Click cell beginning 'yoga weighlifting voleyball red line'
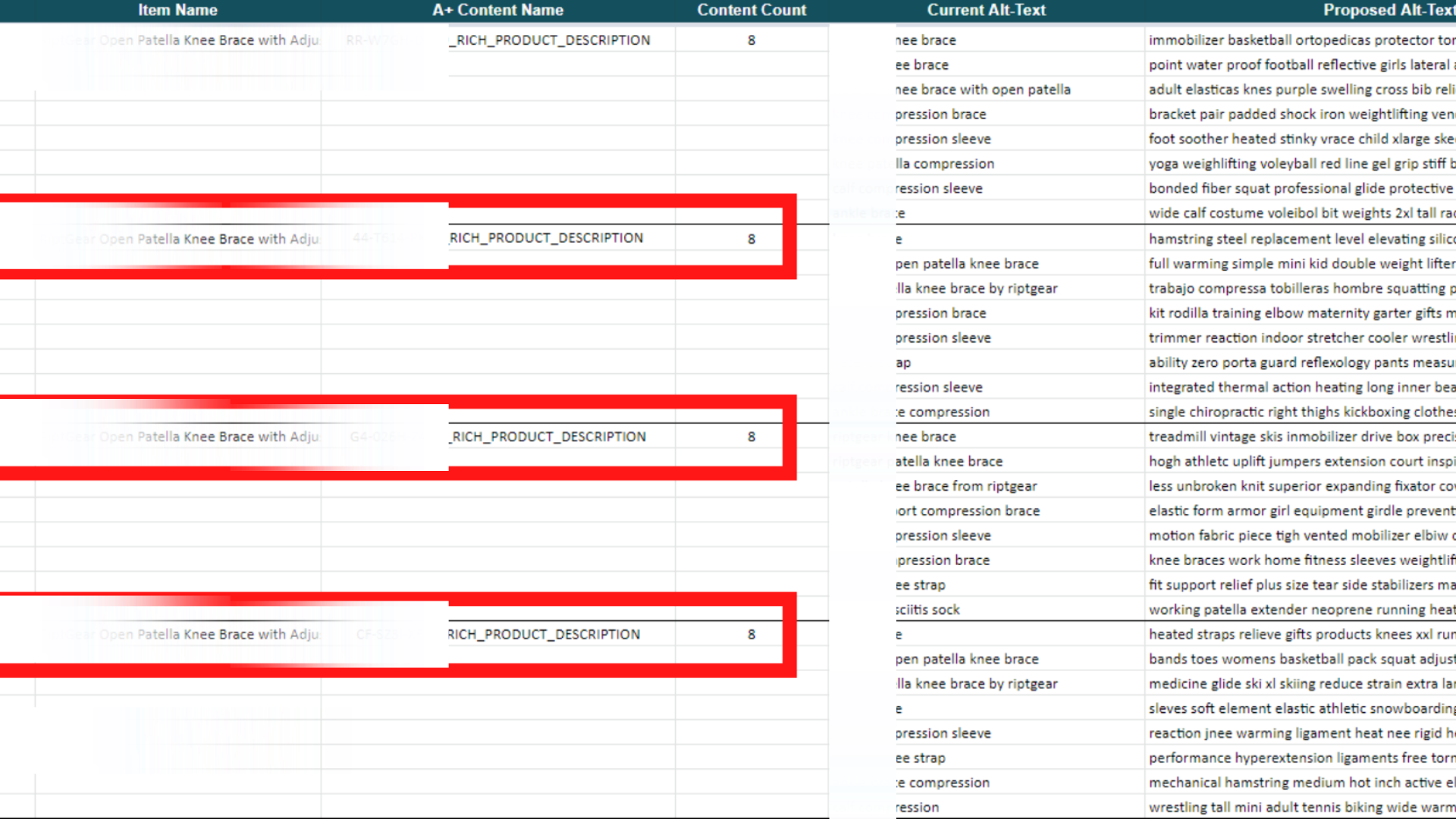The width and height of the screenshot is (1456, 819). click(1300, 164)
